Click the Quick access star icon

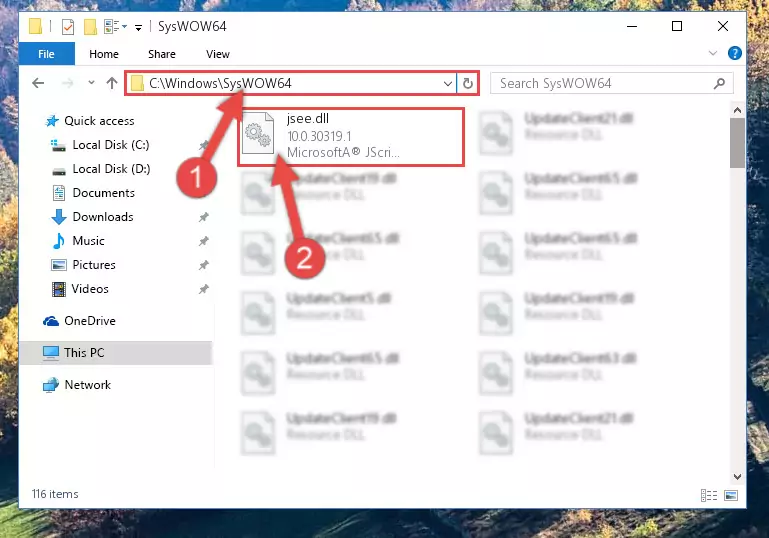(51, 121)
